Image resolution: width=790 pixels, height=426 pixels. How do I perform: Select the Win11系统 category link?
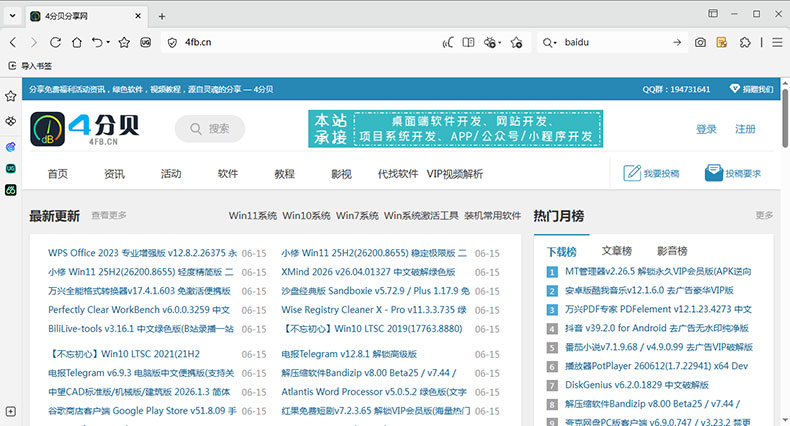(252, 216)
